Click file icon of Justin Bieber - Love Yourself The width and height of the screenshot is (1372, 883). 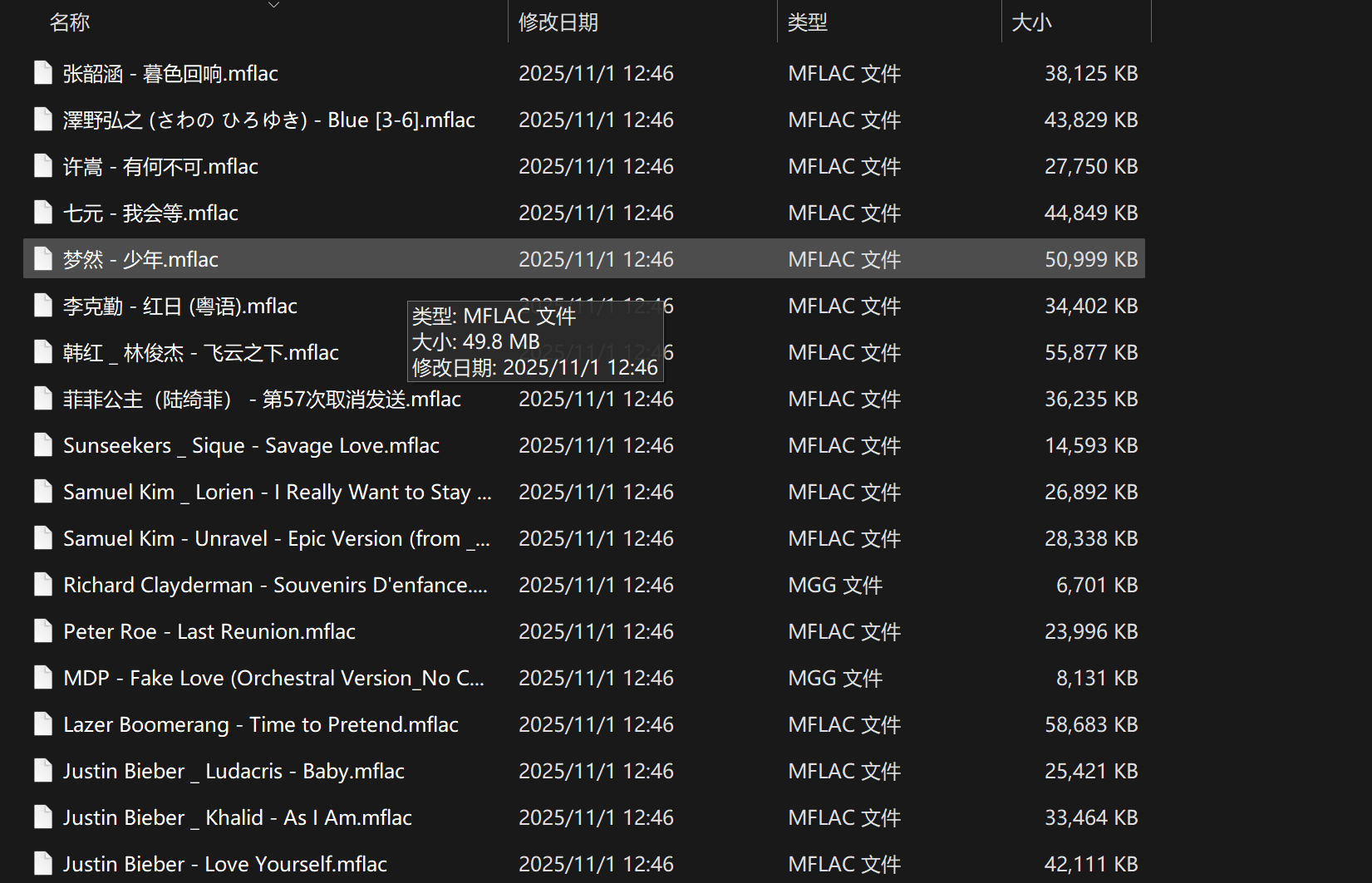[43, 864]
